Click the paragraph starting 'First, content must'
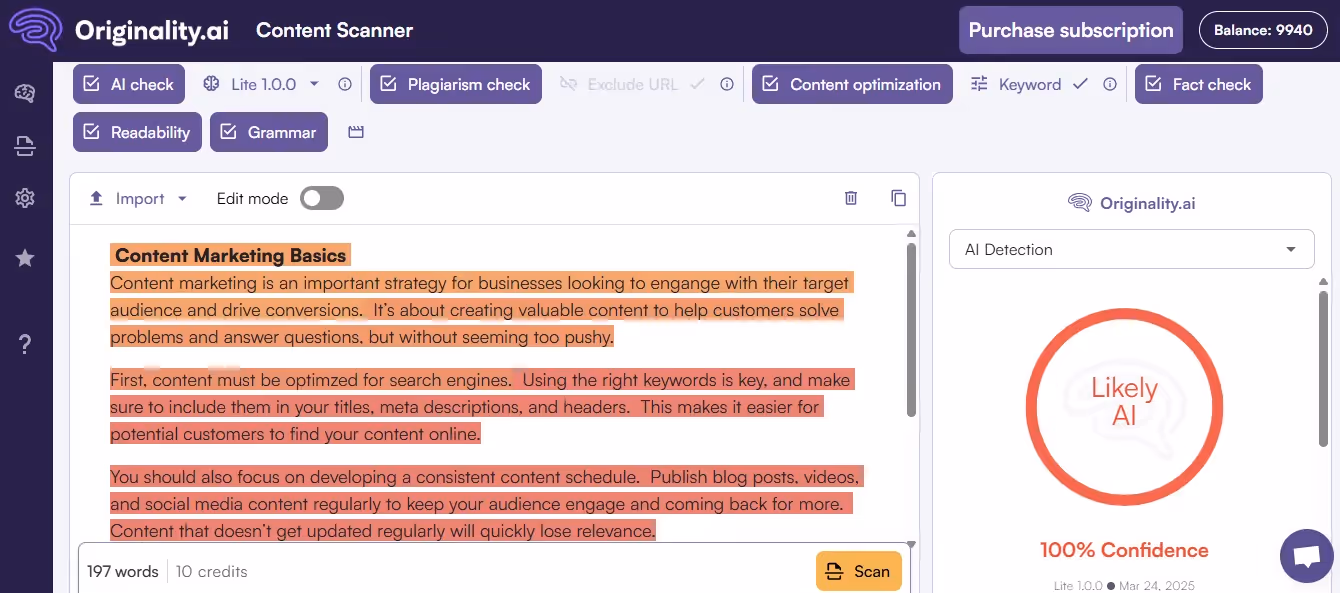This screenshot has width=1340, height=593. pyautogui.click(x=480, y=407)
